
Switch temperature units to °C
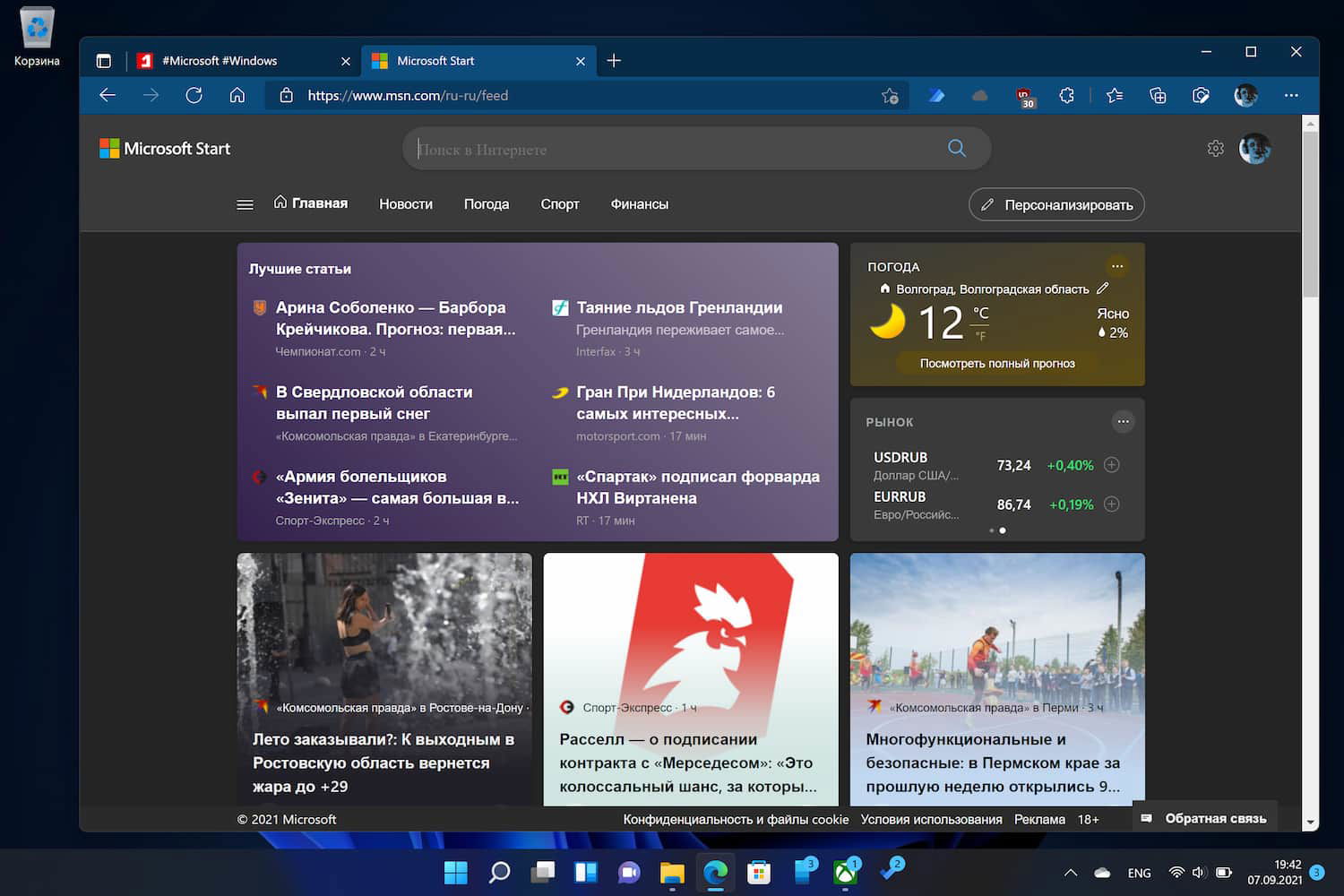click(981, 313)
